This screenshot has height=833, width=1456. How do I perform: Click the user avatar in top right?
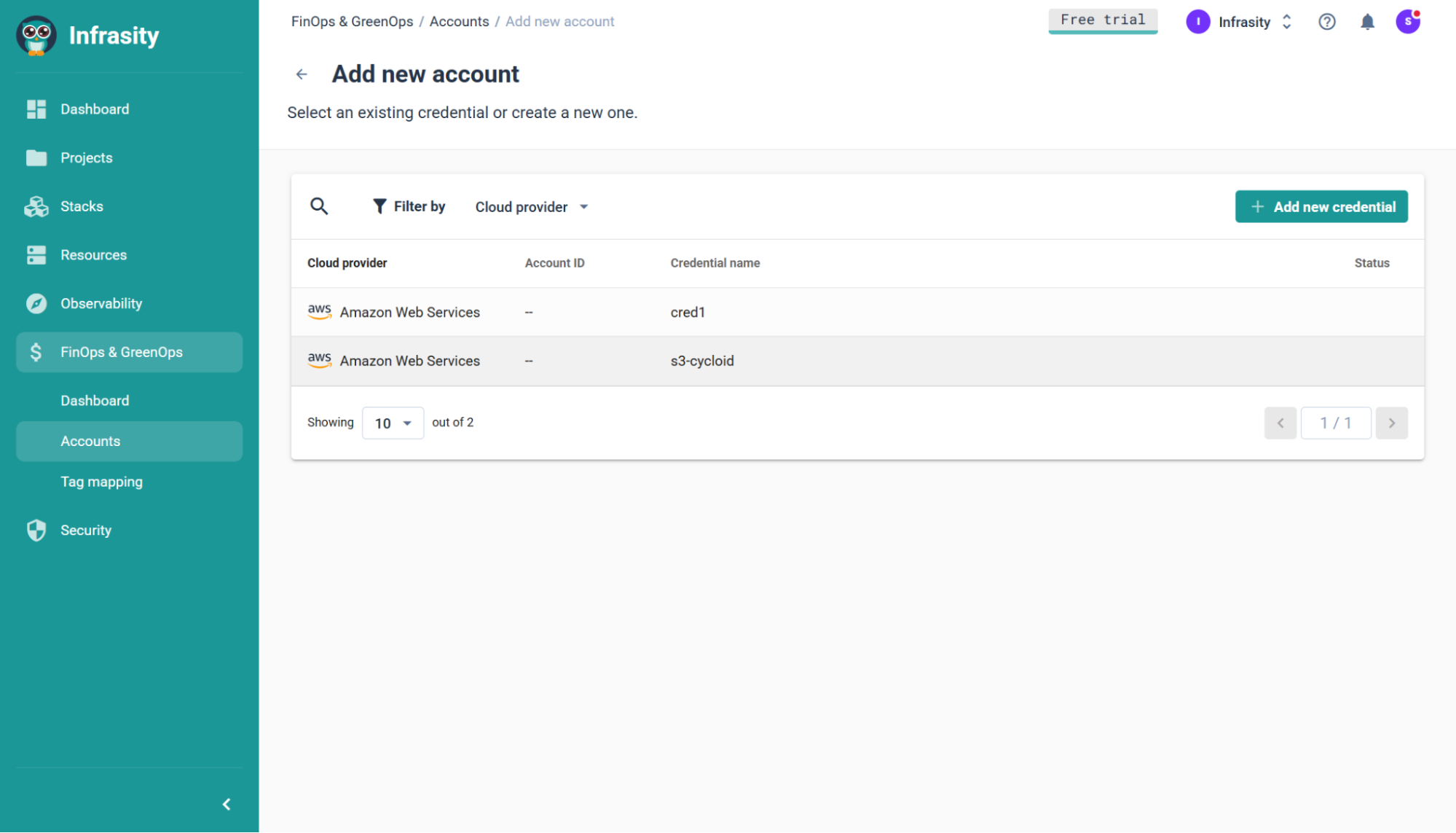(x=1407, y=22)
